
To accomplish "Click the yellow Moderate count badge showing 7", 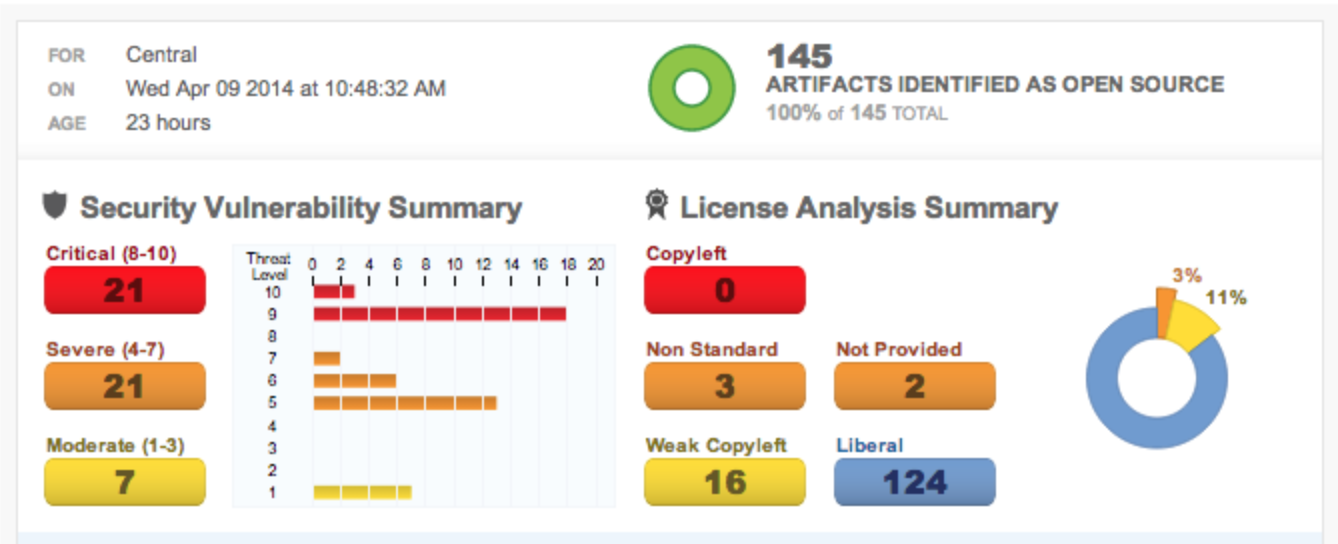I will (125, 482).
